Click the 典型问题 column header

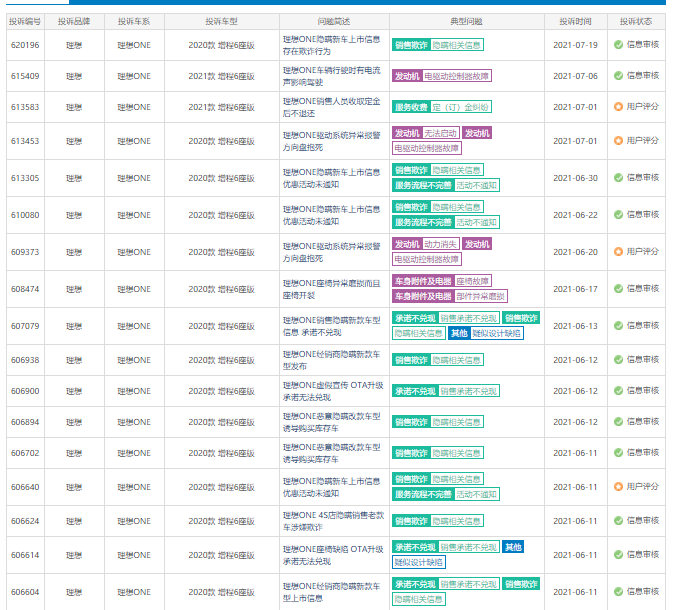466,21
